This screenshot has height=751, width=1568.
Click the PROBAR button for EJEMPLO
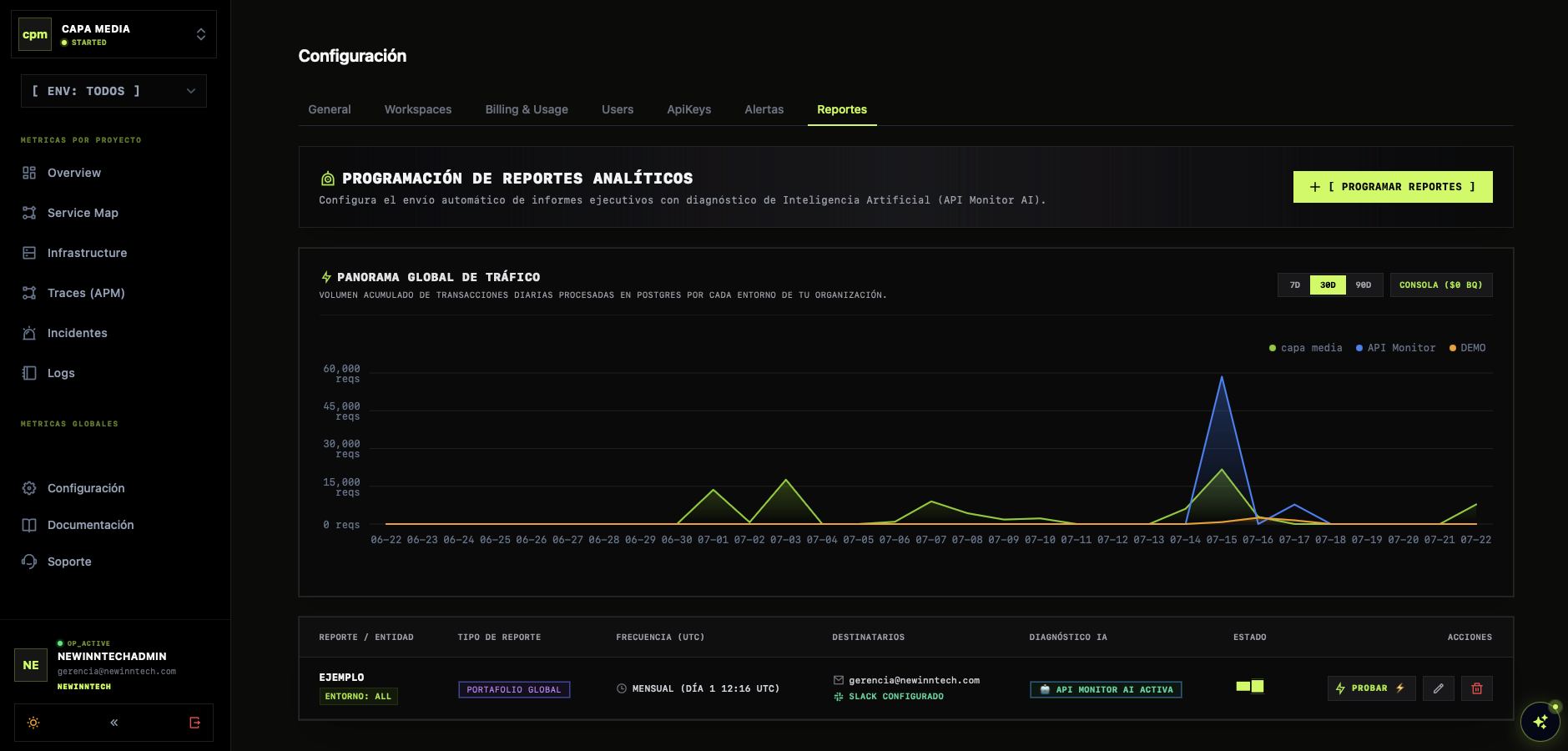[x=1371, y=688]
